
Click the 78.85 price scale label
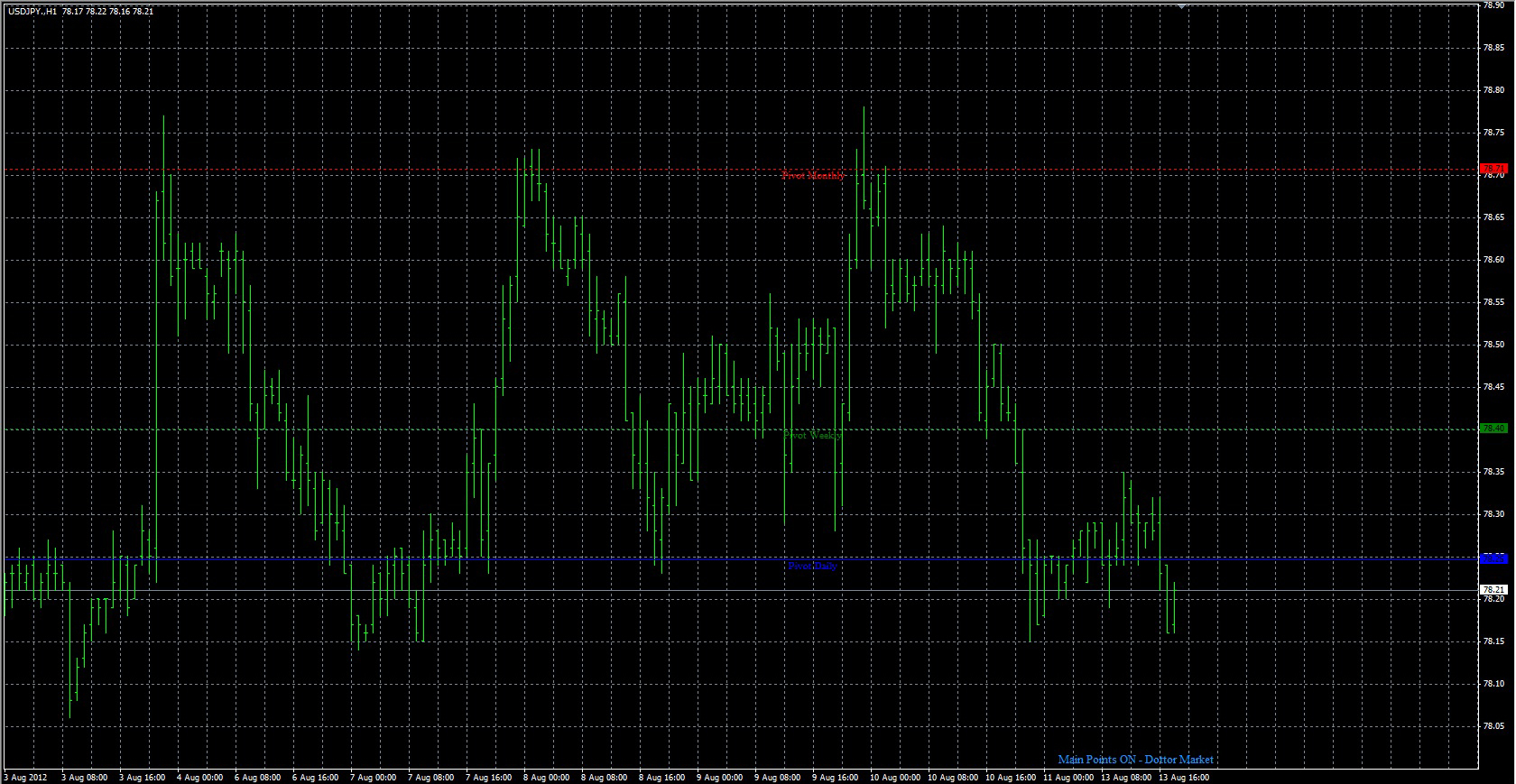(1493, 48)
